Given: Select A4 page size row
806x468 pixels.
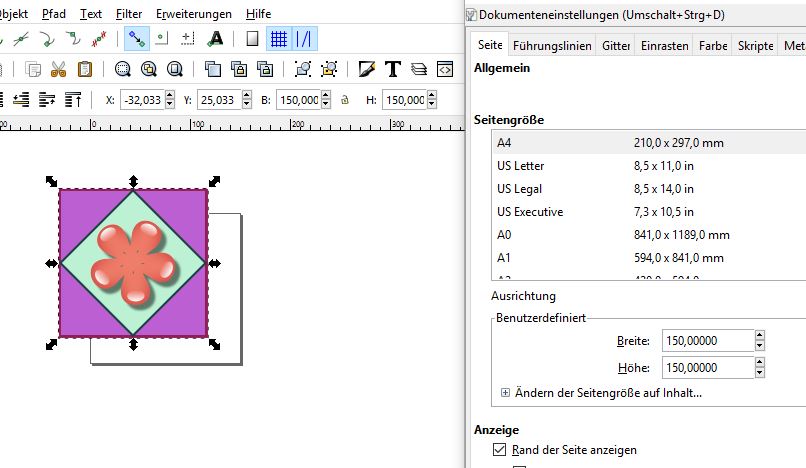Looking at the screenshot, I should point(649,143).
